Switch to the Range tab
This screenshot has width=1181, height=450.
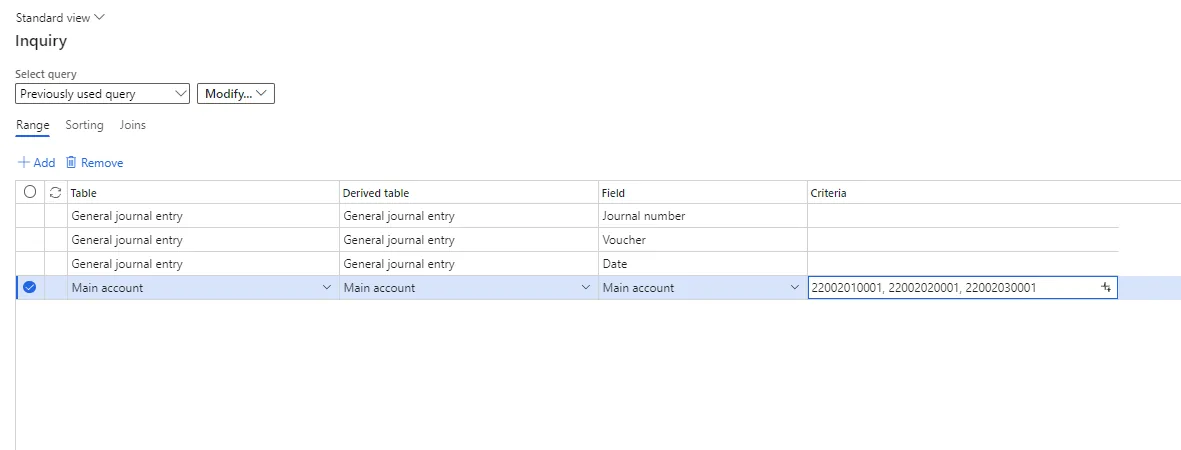pyautogui.click(x=32, y=125)
